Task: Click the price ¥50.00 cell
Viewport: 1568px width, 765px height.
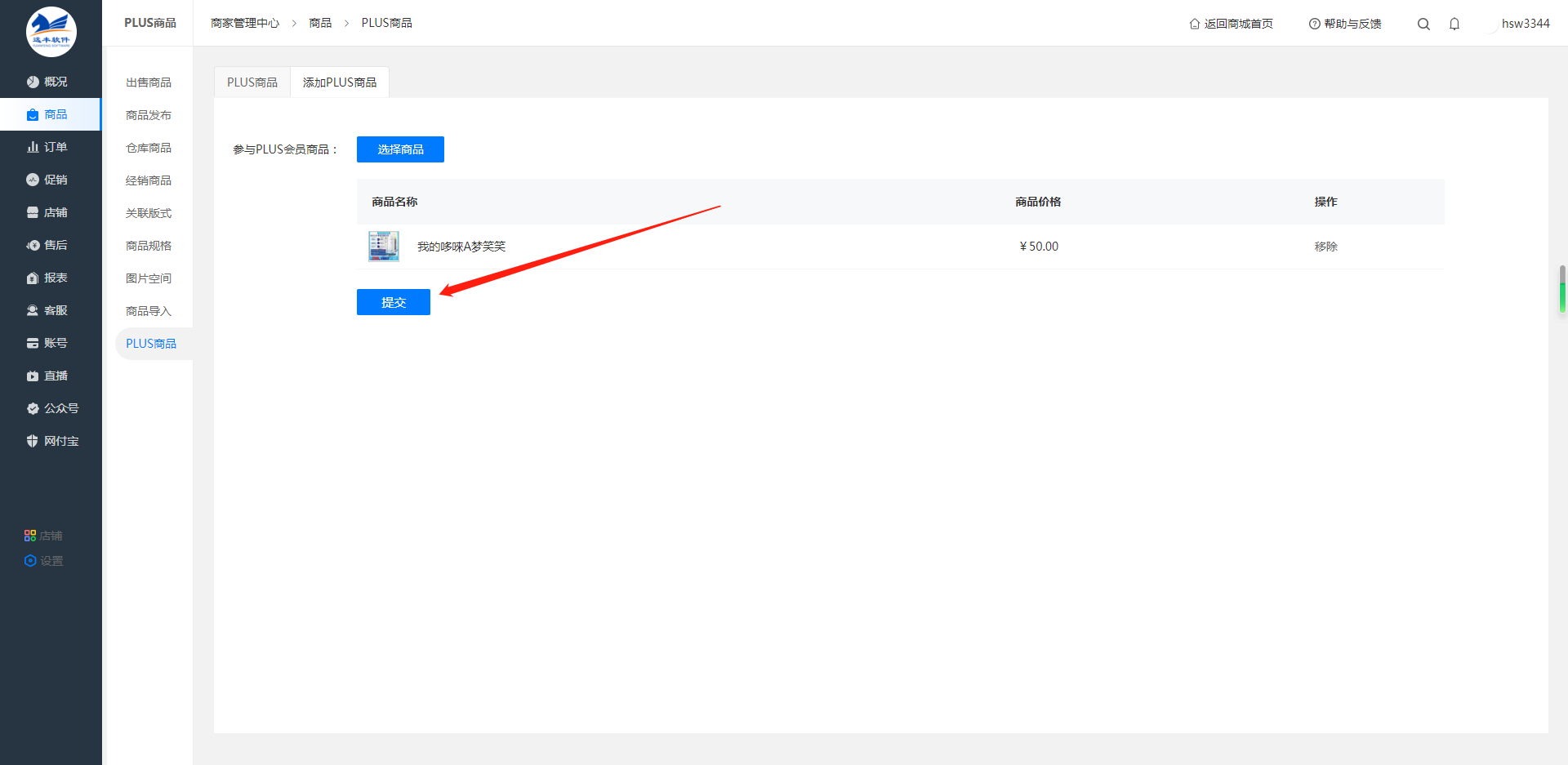Action: point(1039,247)
